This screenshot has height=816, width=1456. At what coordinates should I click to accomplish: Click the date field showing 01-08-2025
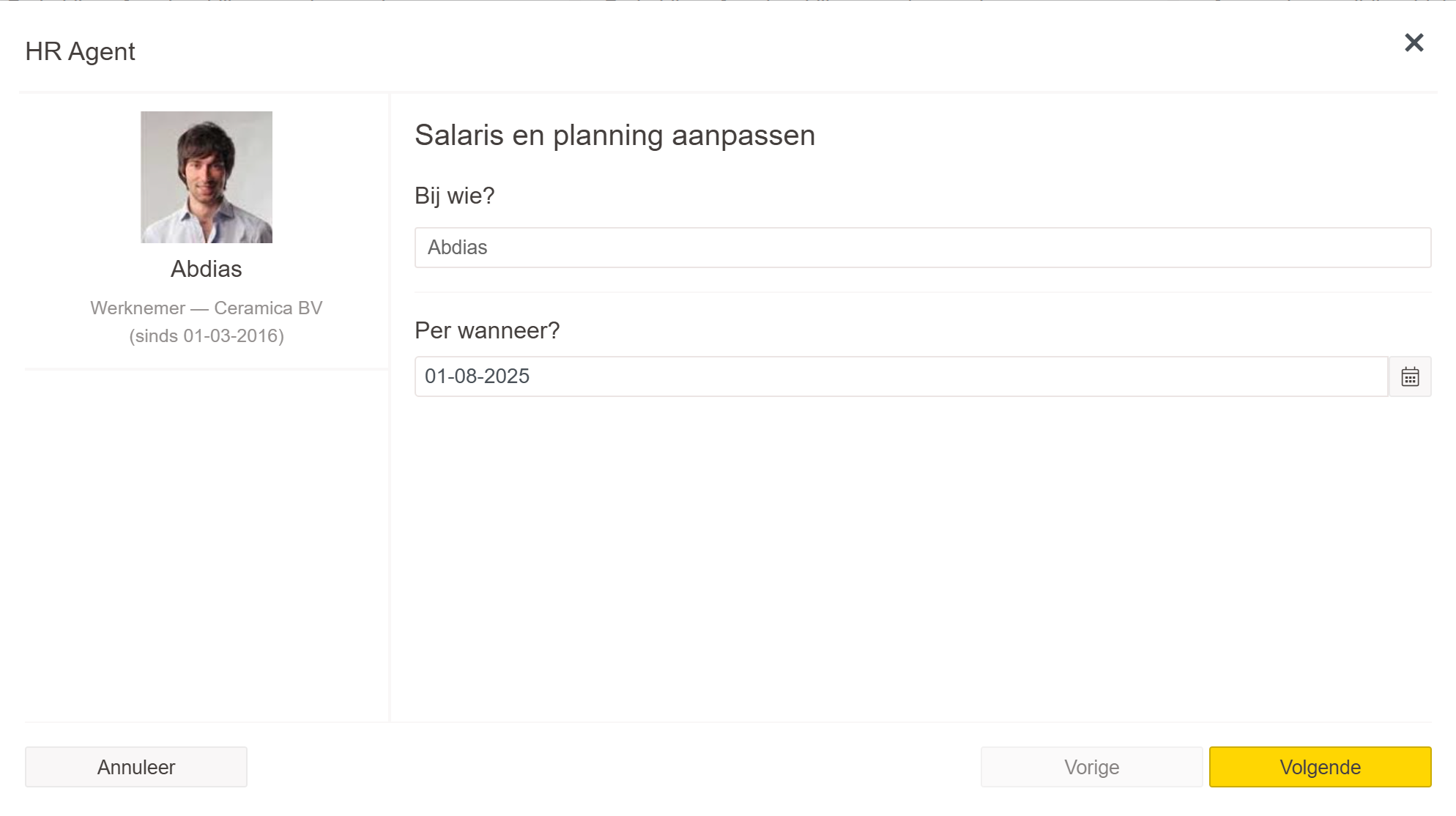[x=901, y=377]
